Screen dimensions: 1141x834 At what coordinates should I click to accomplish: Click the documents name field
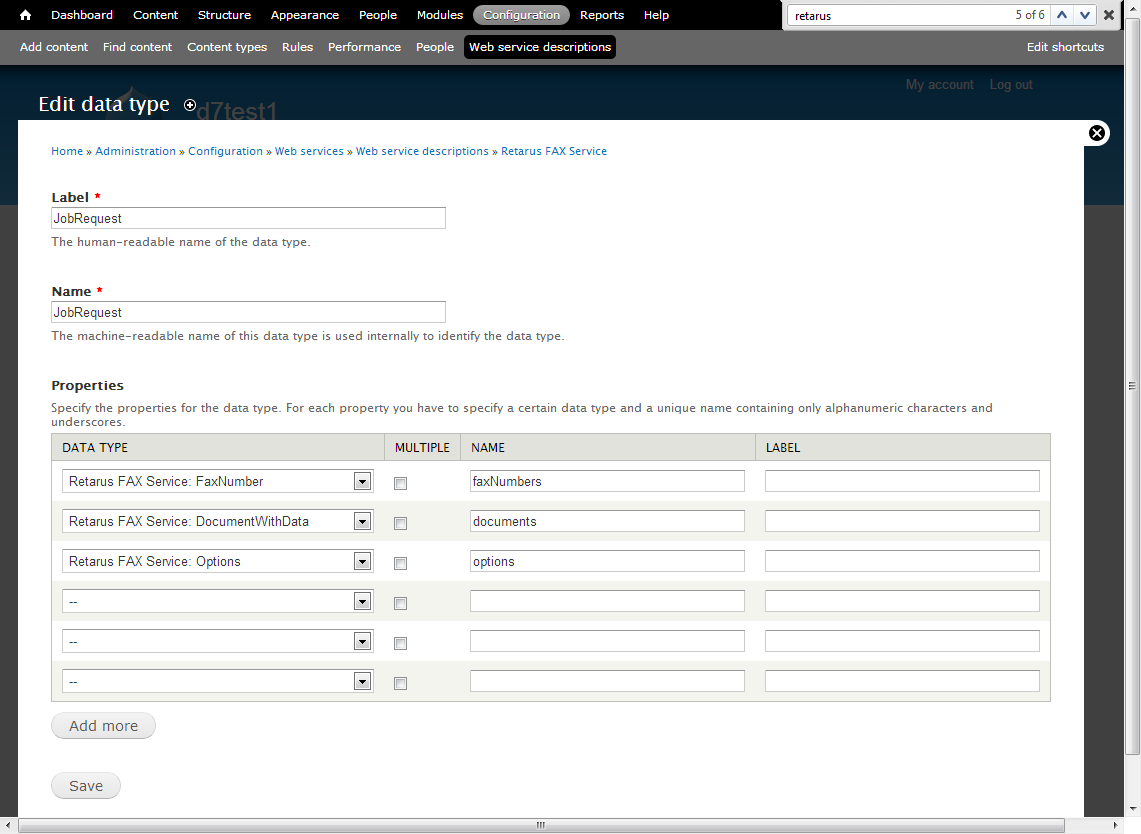pyautogui.click(x=607, y=521)
